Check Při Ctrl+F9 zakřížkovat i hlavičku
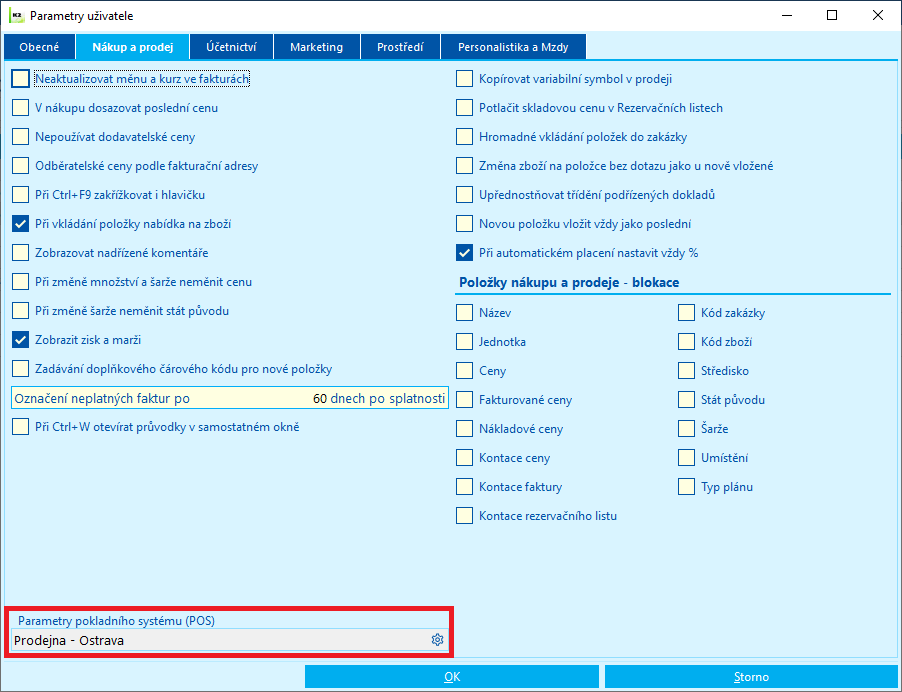The width and height of the screenshot is (902, 692). [20, 194]
